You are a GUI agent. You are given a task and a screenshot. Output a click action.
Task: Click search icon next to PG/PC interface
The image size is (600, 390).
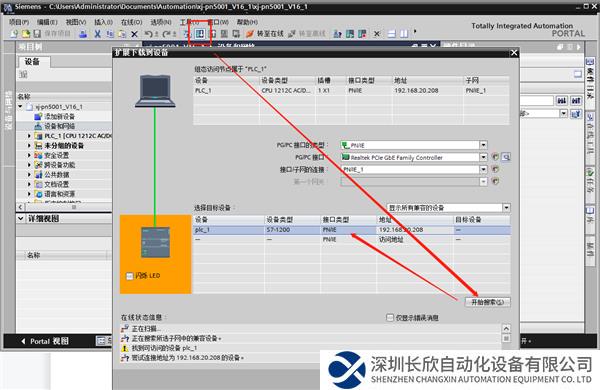tap(505, 157)
